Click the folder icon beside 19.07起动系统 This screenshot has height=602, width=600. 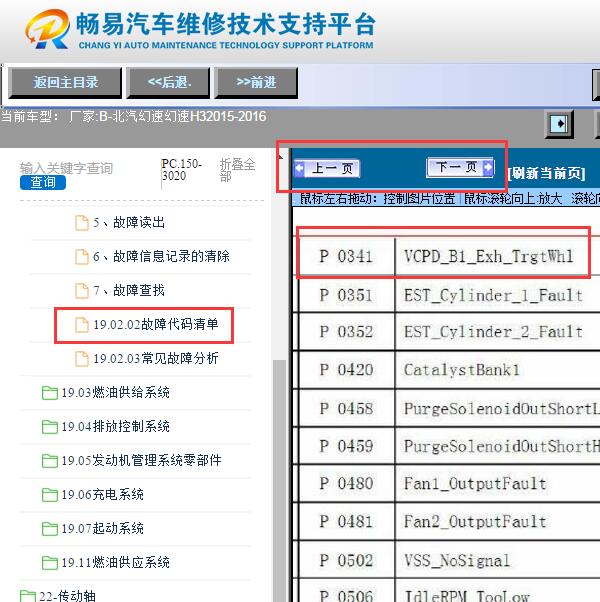click(x=50, y=529)
